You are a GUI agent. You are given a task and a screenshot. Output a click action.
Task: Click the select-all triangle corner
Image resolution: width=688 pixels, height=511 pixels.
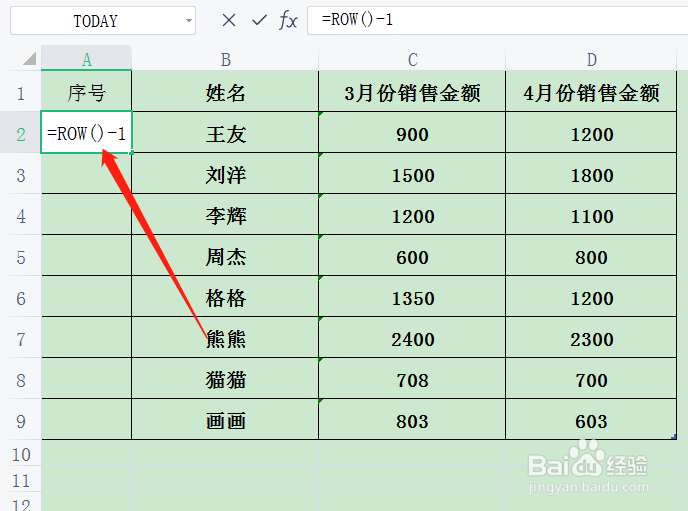click(x=29, y=58)
